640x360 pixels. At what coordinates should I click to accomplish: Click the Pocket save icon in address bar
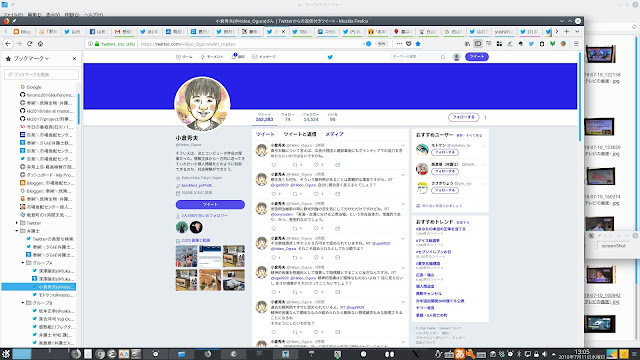click(409, 44)
